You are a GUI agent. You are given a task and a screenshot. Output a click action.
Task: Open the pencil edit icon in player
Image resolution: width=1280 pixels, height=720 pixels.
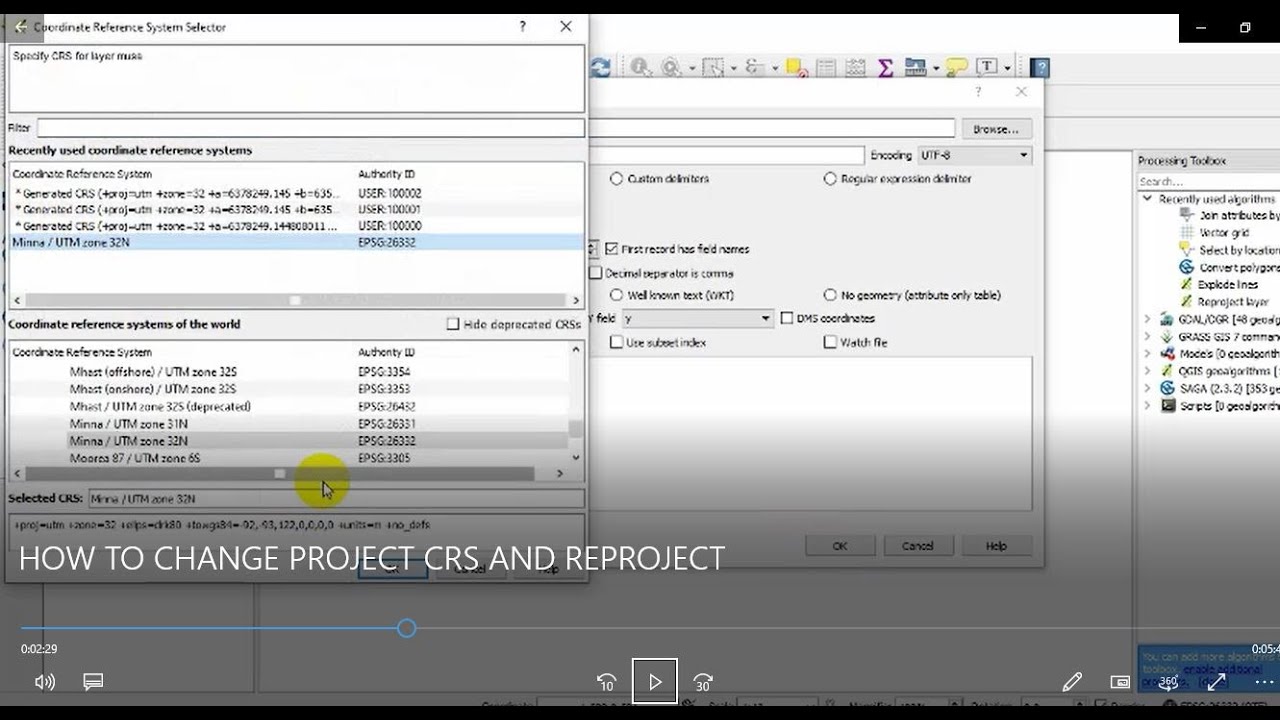[1072, 682]
